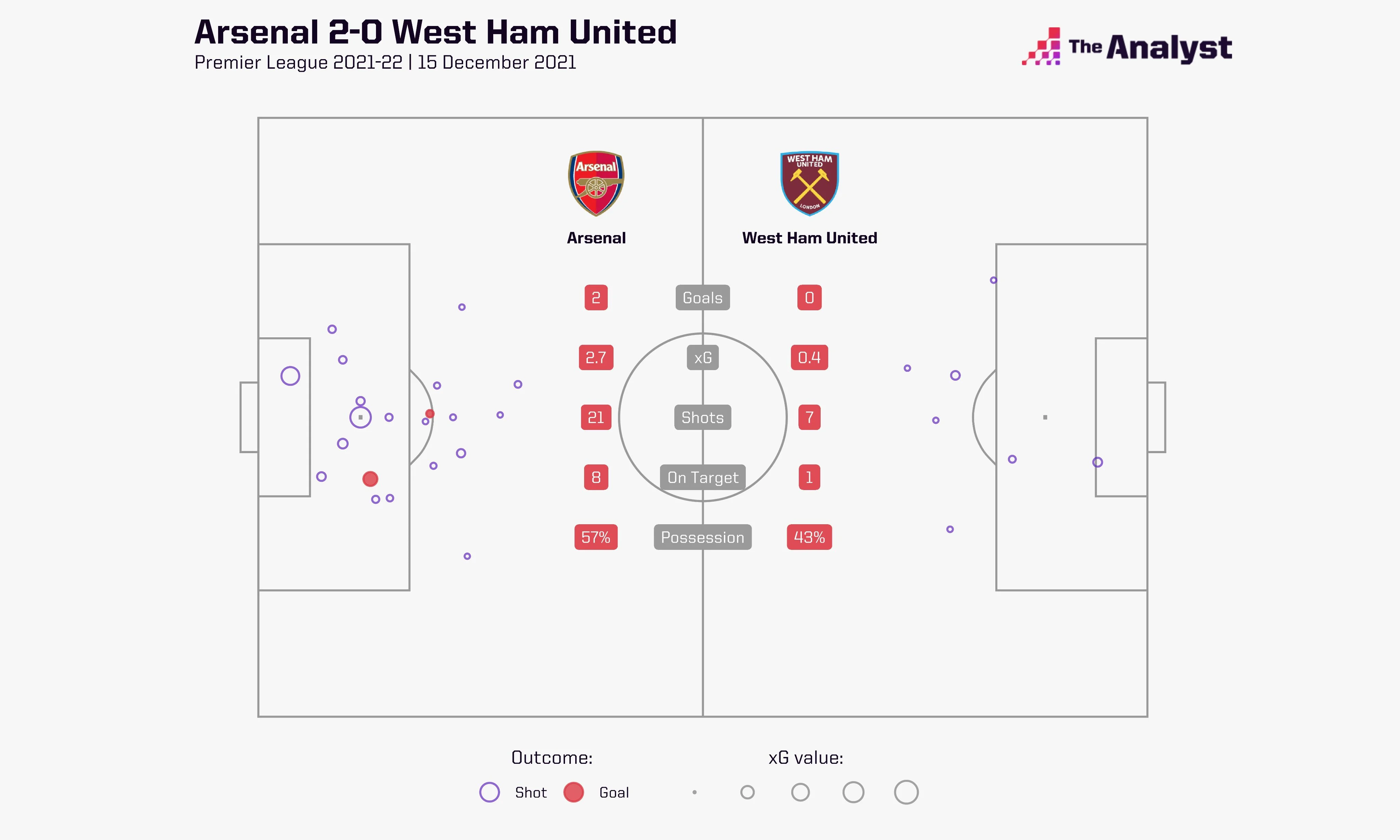
Task: Click Arsenal's 21 shots value
Action: (x=595, y=418)
